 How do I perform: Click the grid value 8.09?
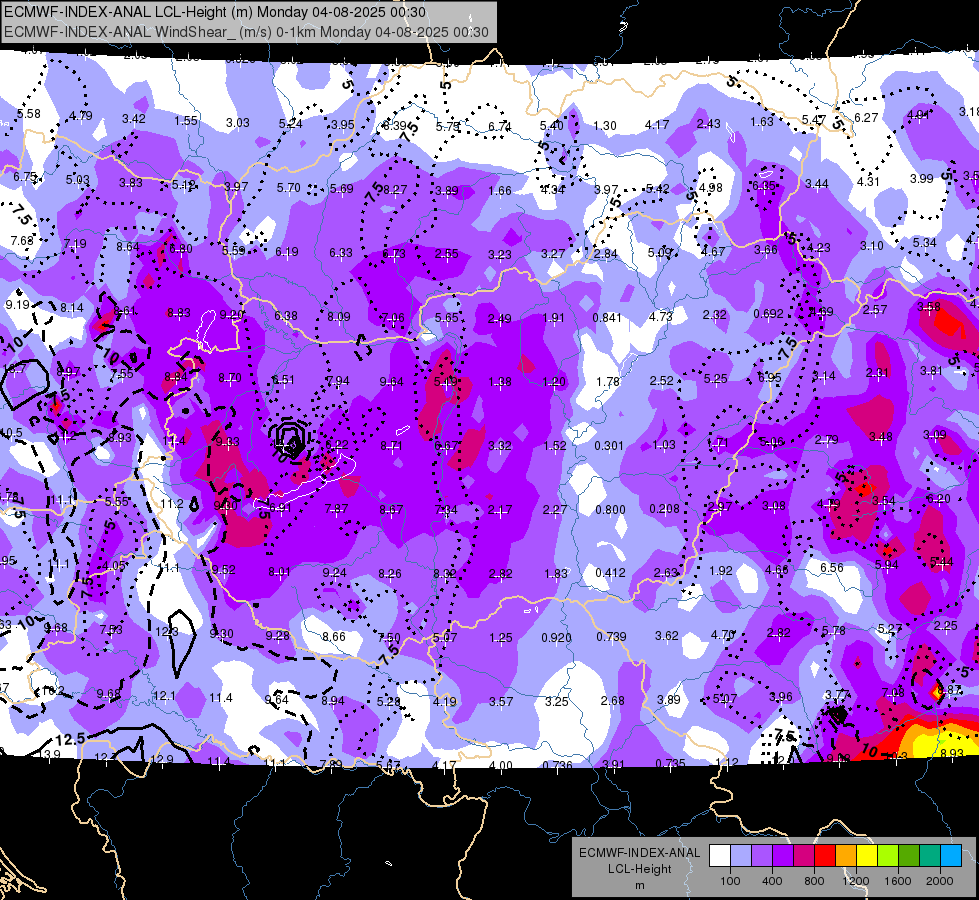pyautogui.click(x=339, y=317)
